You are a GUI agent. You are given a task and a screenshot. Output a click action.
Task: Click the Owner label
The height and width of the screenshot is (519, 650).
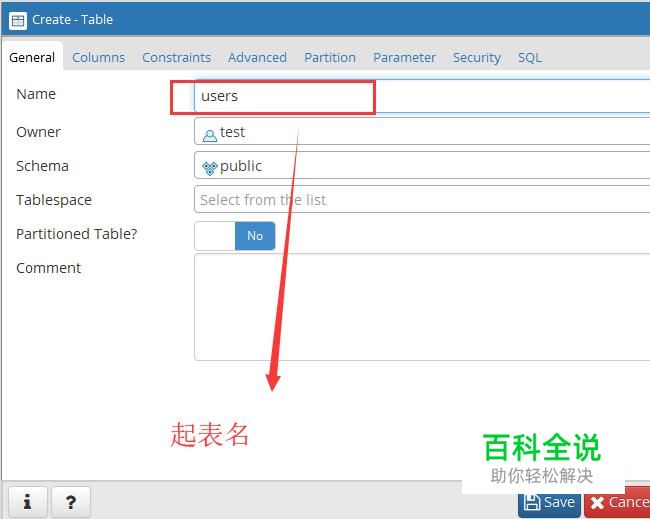pyautogui.click(x=38, y=132)
